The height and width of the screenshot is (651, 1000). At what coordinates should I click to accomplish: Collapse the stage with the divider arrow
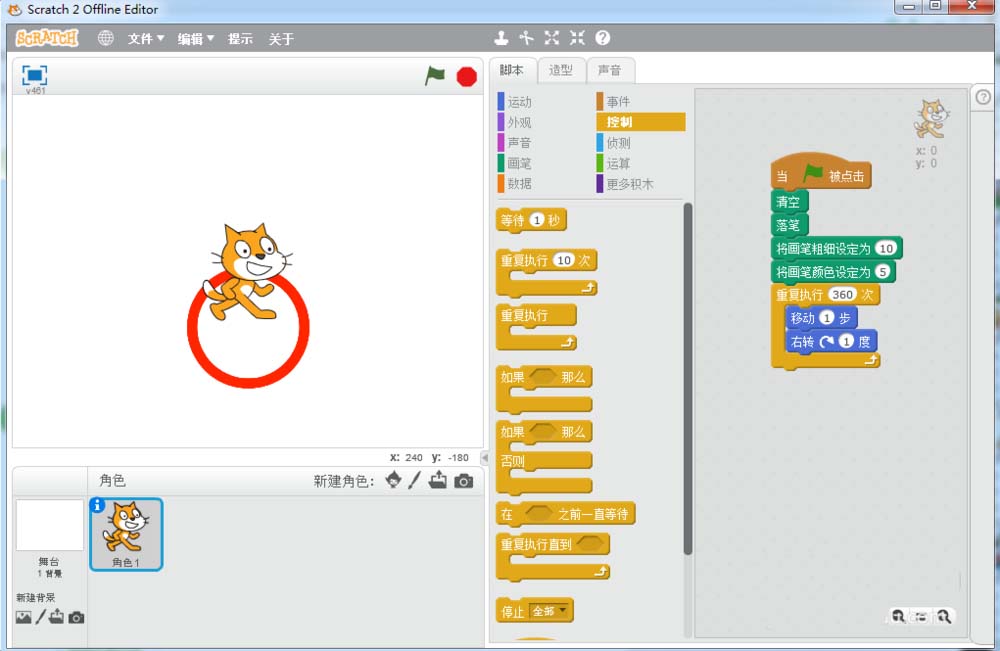[485, 458]
